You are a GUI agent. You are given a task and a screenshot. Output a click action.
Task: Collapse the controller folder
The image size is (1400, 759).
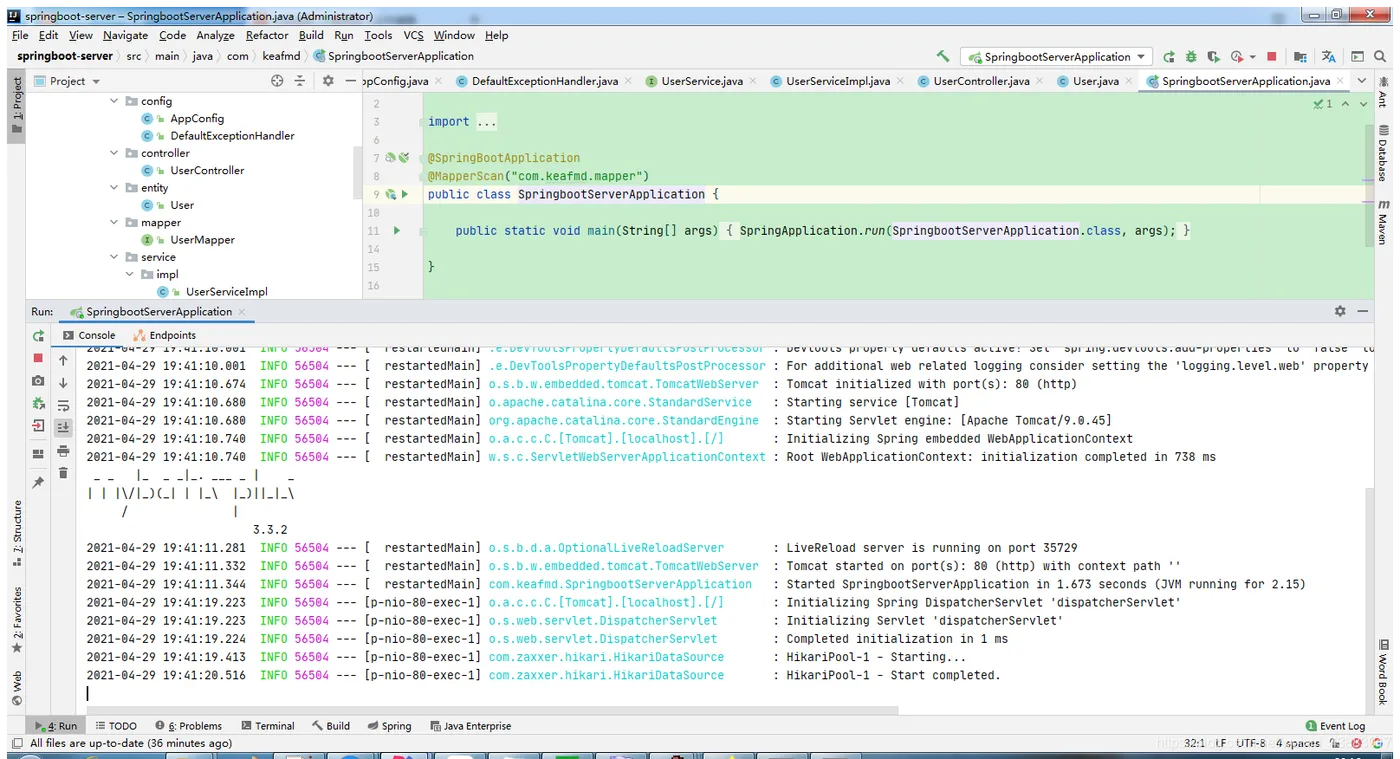point(114,153)
